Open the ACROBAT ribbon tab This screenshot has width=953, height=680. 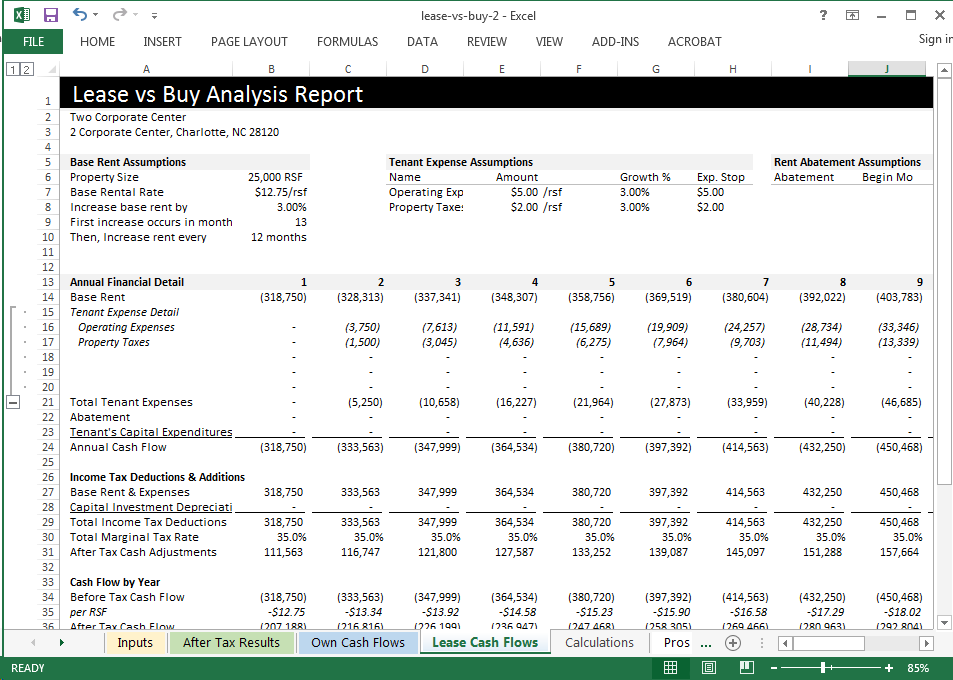pyautogui.click(x=694, y=41)
